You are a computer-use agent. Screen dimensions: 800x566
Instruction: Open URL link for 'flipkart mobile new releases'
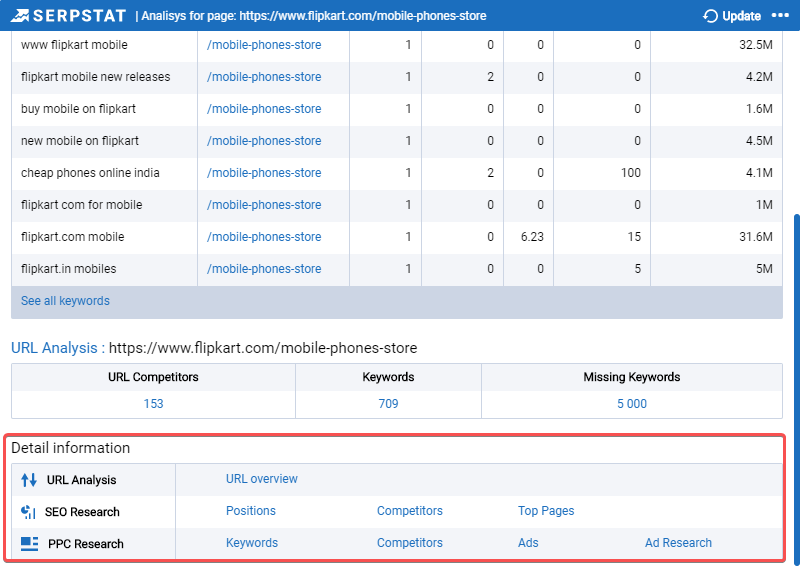pos(264,77)
